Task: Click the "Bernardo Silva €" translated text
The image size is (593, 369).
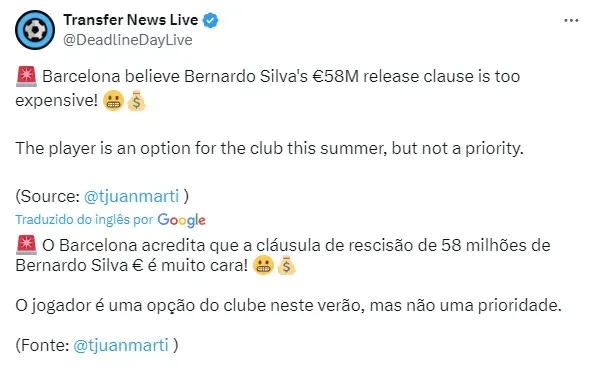Action: [79, 265]
